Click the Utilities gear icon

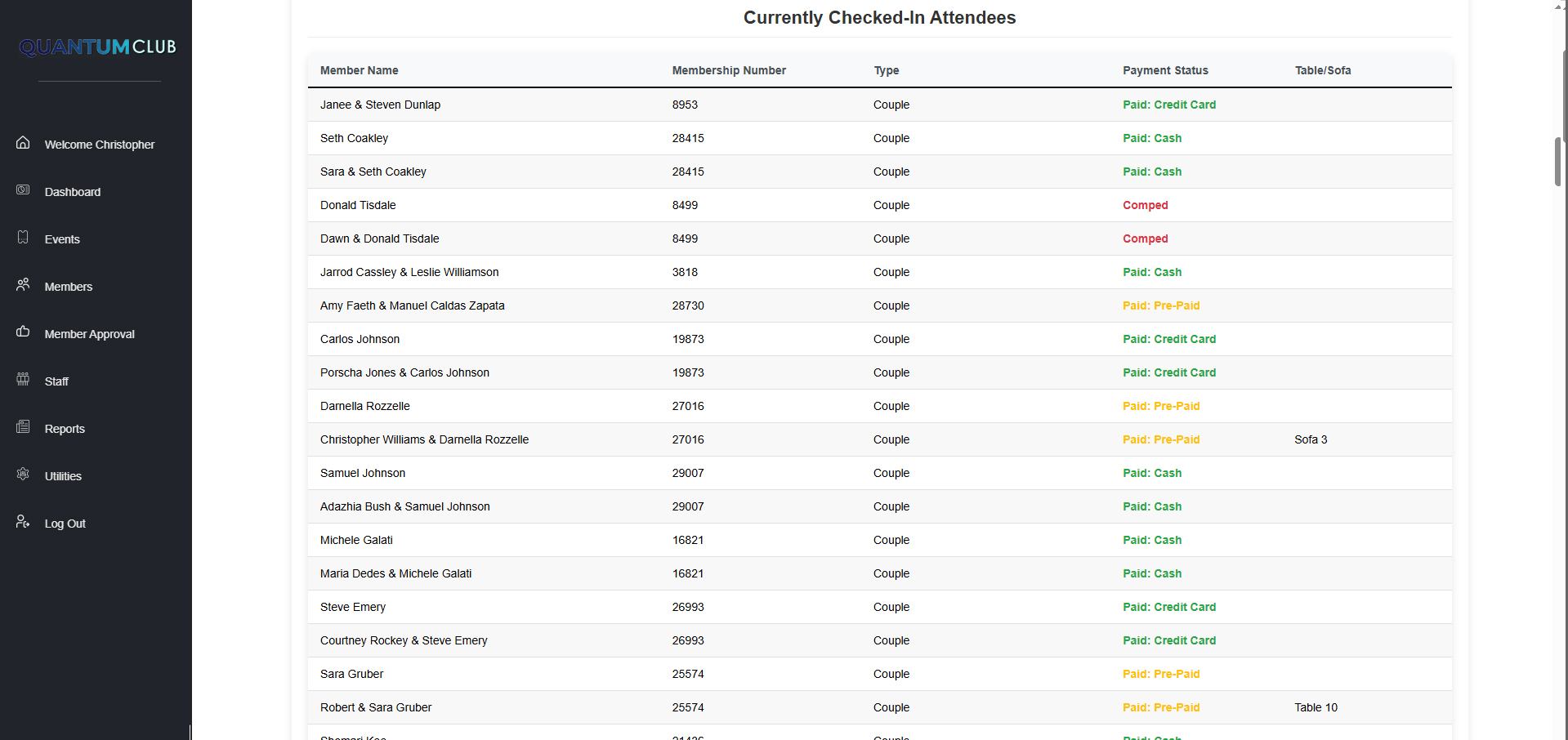(x=23, y=475)
